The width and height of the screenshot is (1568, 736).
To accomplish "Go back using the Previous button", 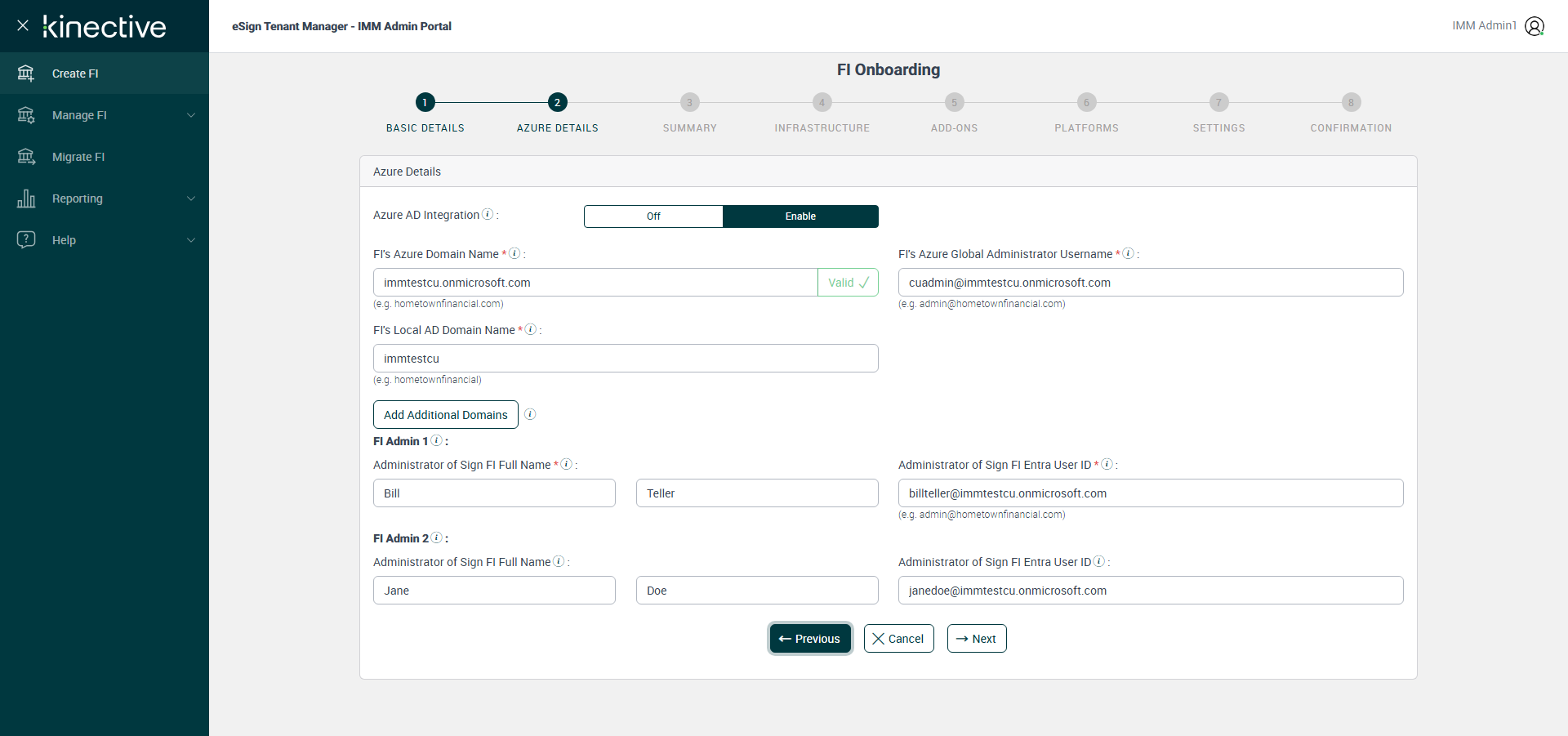I will click(x=810, y=639).
